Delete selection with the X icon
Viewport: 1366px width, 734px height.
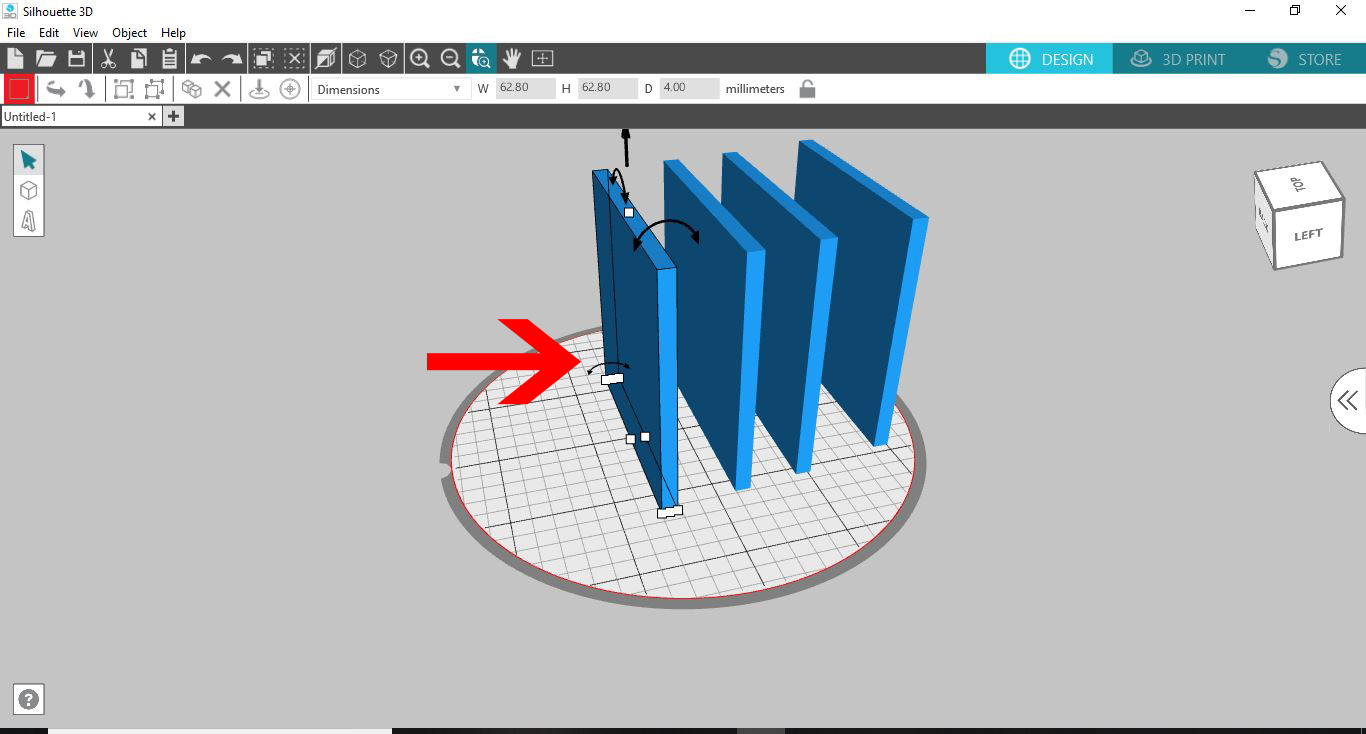tap(223, 89)
